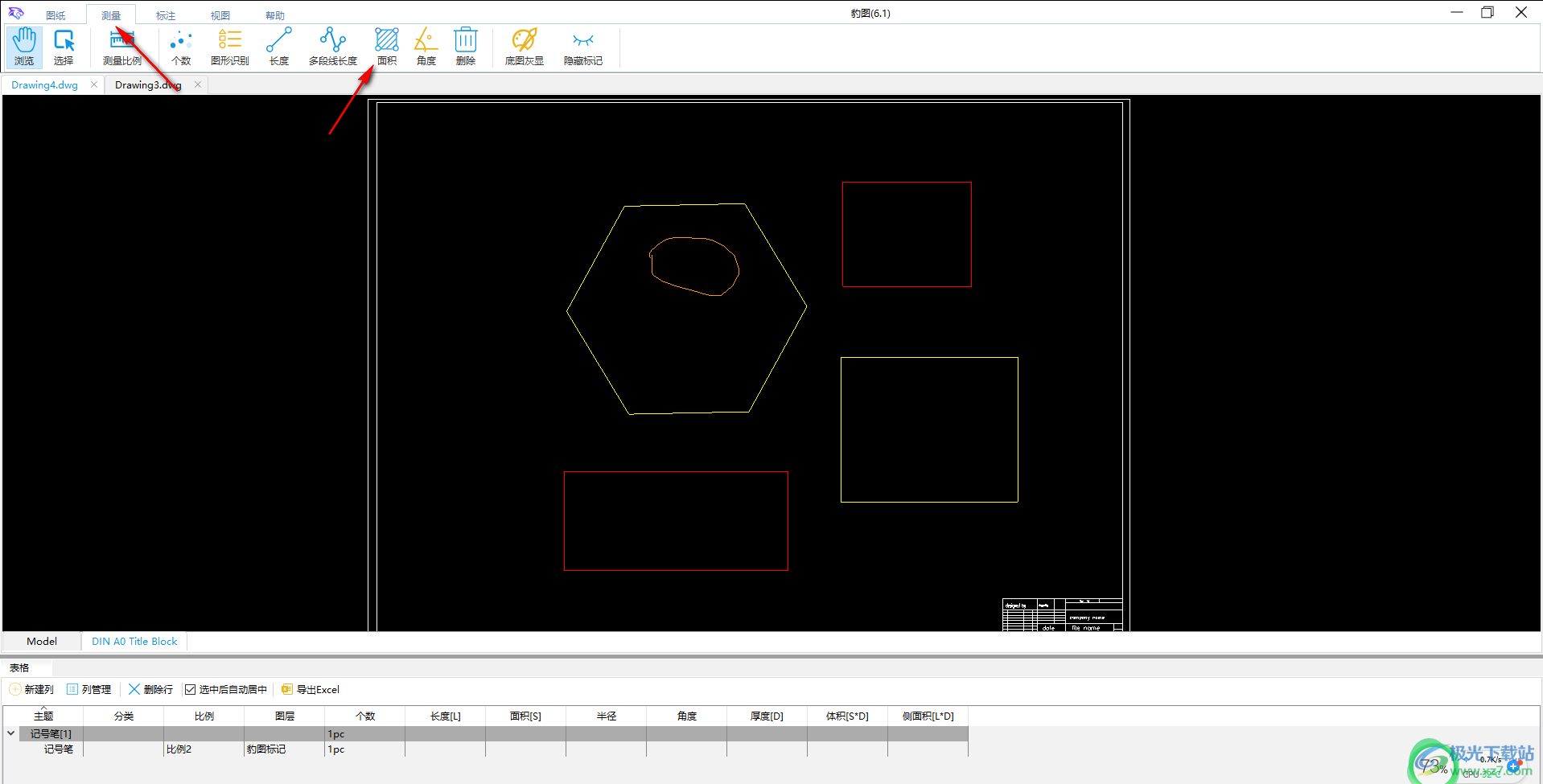Toggle 底图灰显 gray base map

click(x=525, y=47)
